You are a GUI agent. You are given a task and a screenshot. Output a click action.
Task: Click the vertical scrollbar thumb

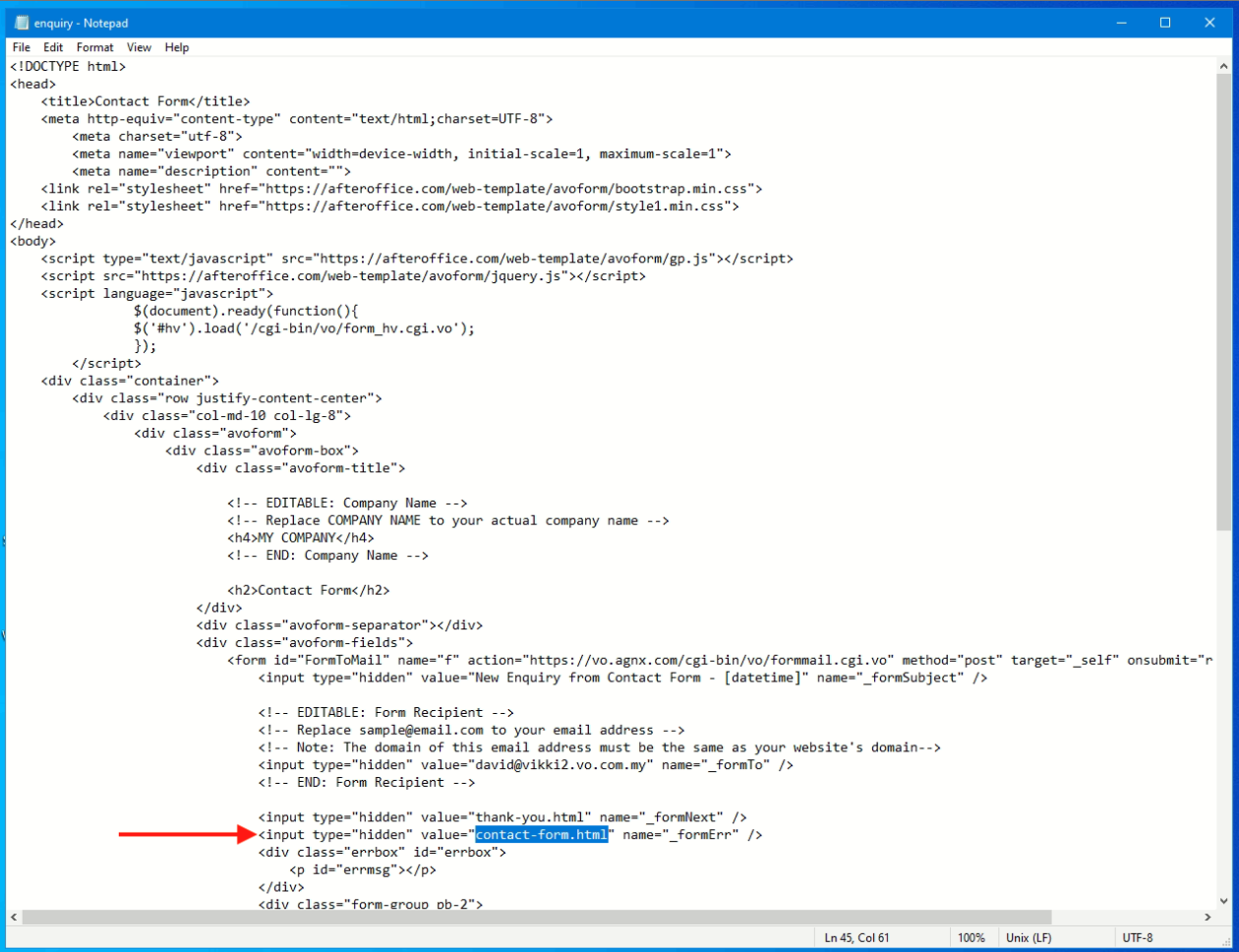point(1223,295)
